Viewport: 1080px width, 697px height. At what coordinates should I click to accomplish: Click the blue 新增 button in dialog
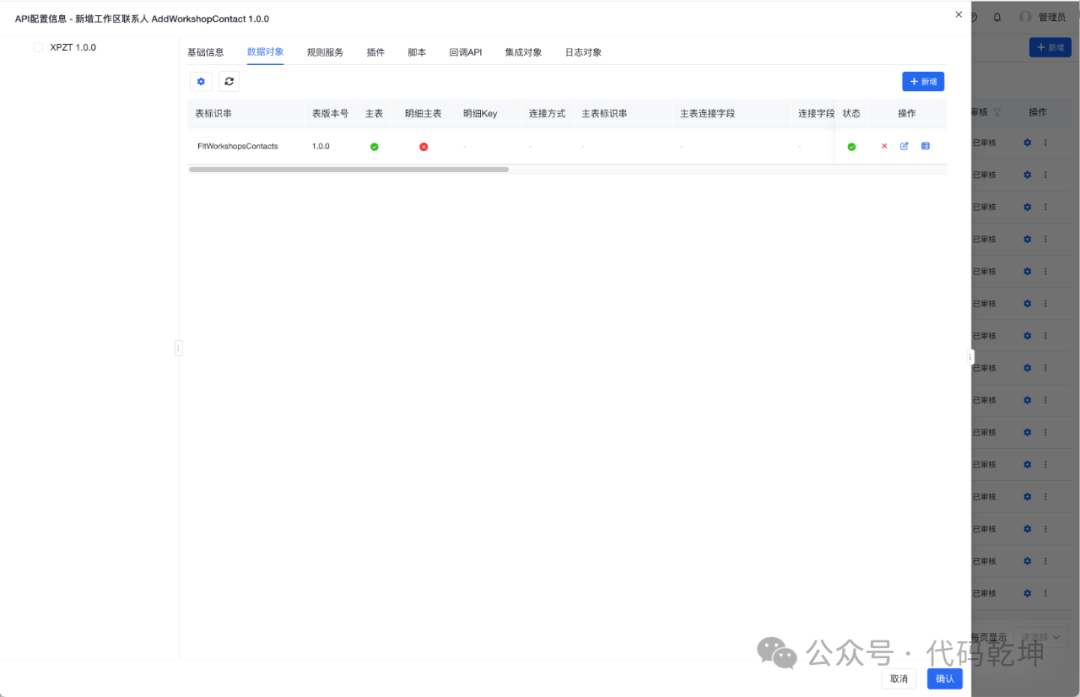click(x=923, y=81)
